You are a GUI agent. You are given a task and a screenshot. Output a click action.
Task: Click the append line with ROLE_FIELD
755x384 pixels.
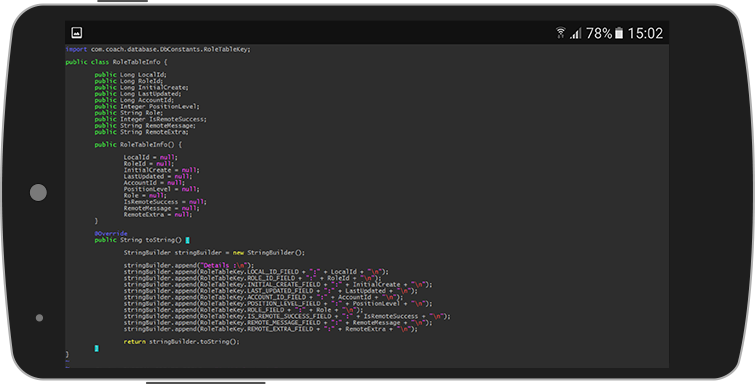click(x=243, y=310)
